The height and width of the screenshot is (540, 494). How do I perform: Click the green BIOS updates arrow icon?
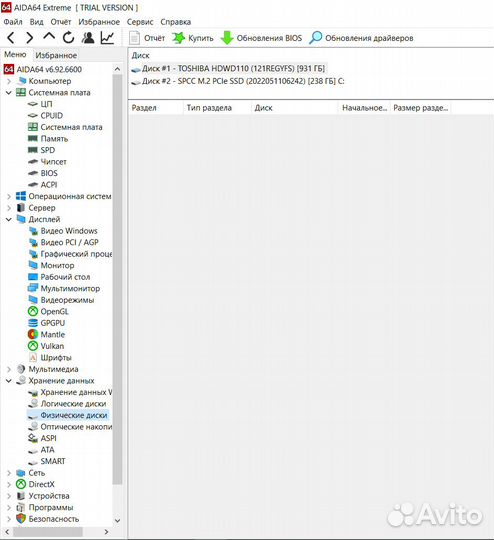pos(227,38)
